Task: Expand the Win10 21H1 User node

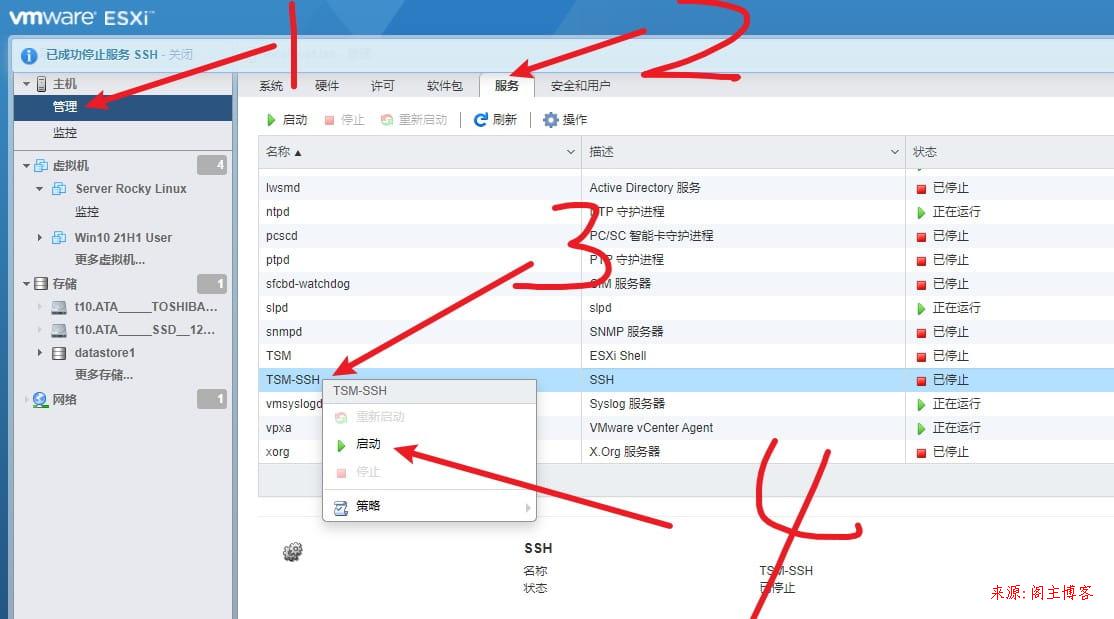Action: tap(40, 237)
